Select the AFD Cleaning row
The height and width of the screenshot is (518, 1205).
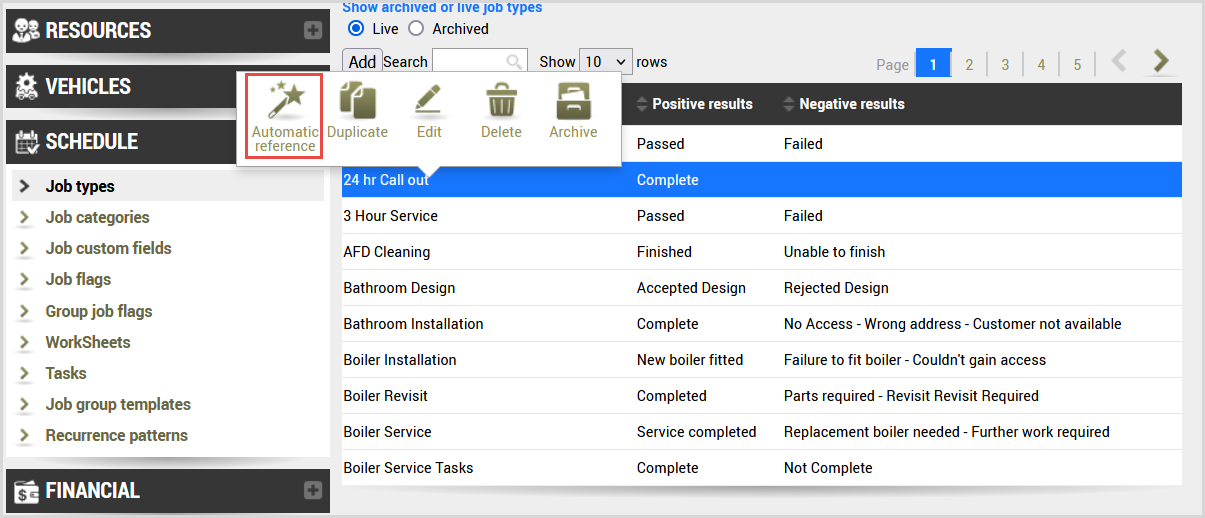pyautogui.click(x=763, y=252)
